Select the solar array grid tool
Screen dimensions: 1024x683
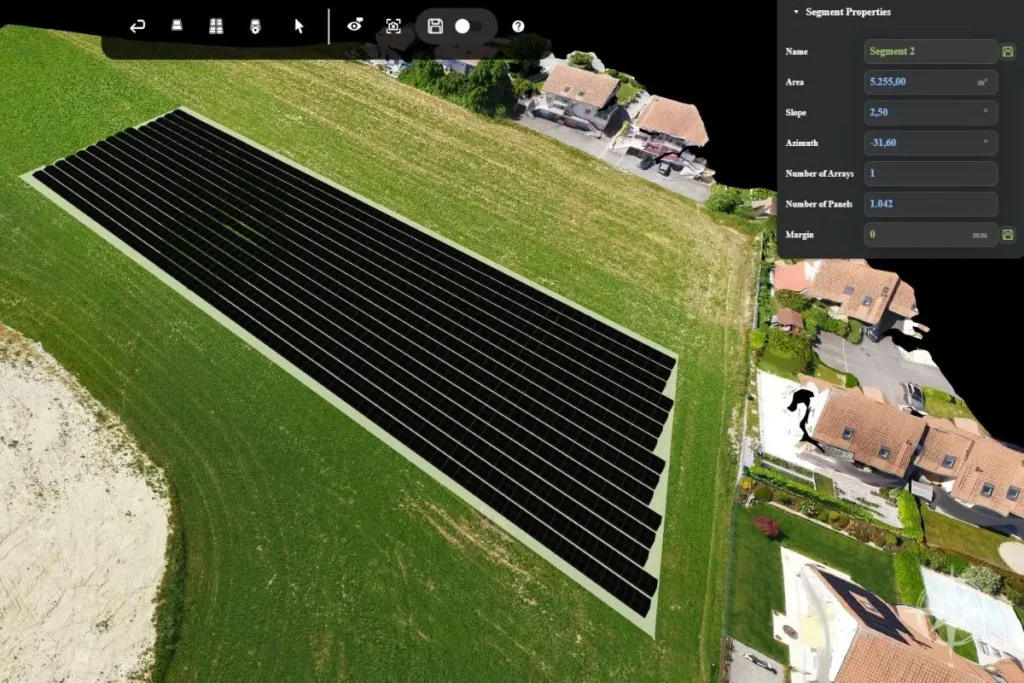[216, 25]
